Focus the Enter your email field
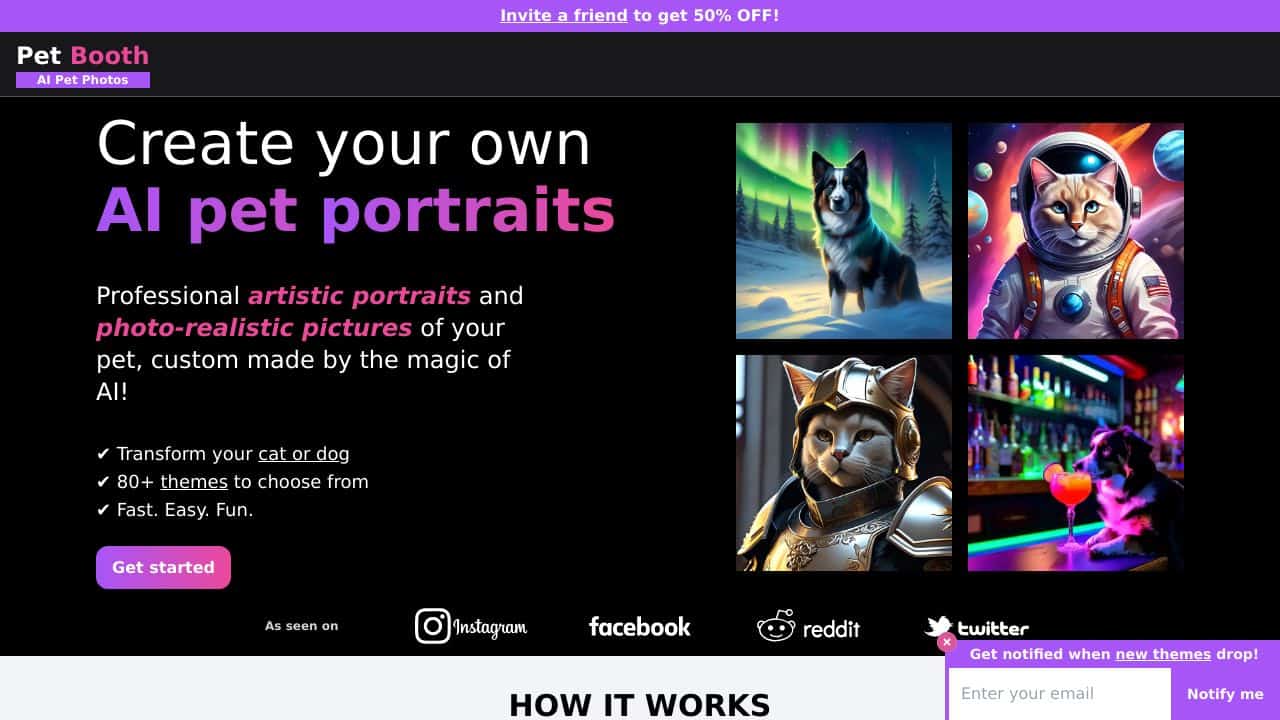 [1060, 694]
